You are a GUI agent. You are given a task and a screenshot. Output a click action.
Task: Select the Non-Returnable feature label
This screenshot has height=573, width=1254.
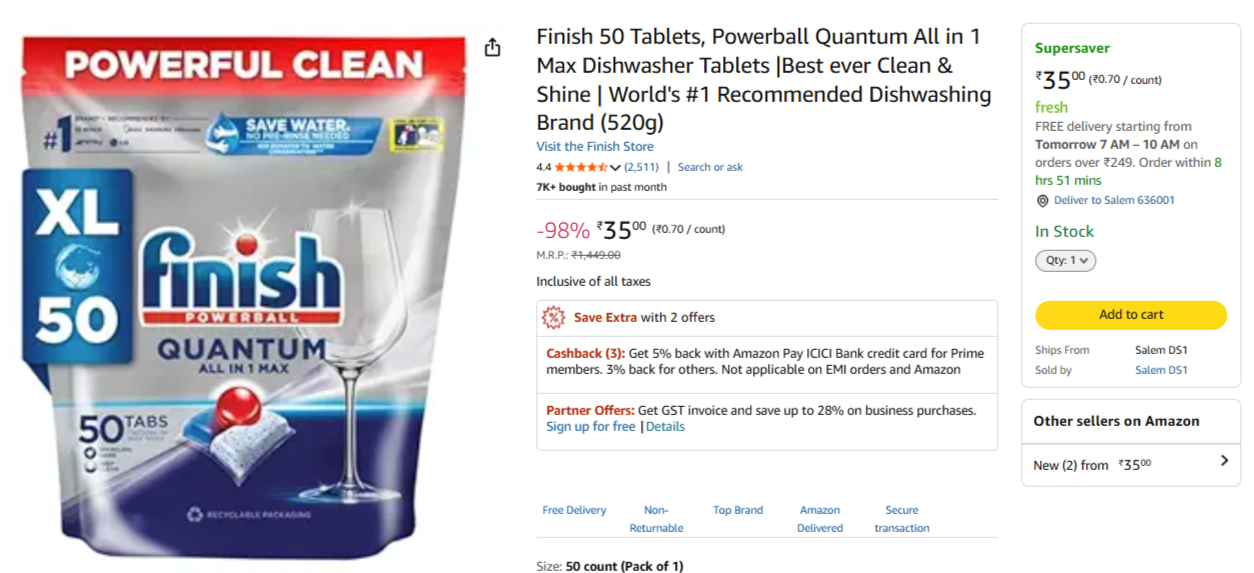click(x=656, y=518)
